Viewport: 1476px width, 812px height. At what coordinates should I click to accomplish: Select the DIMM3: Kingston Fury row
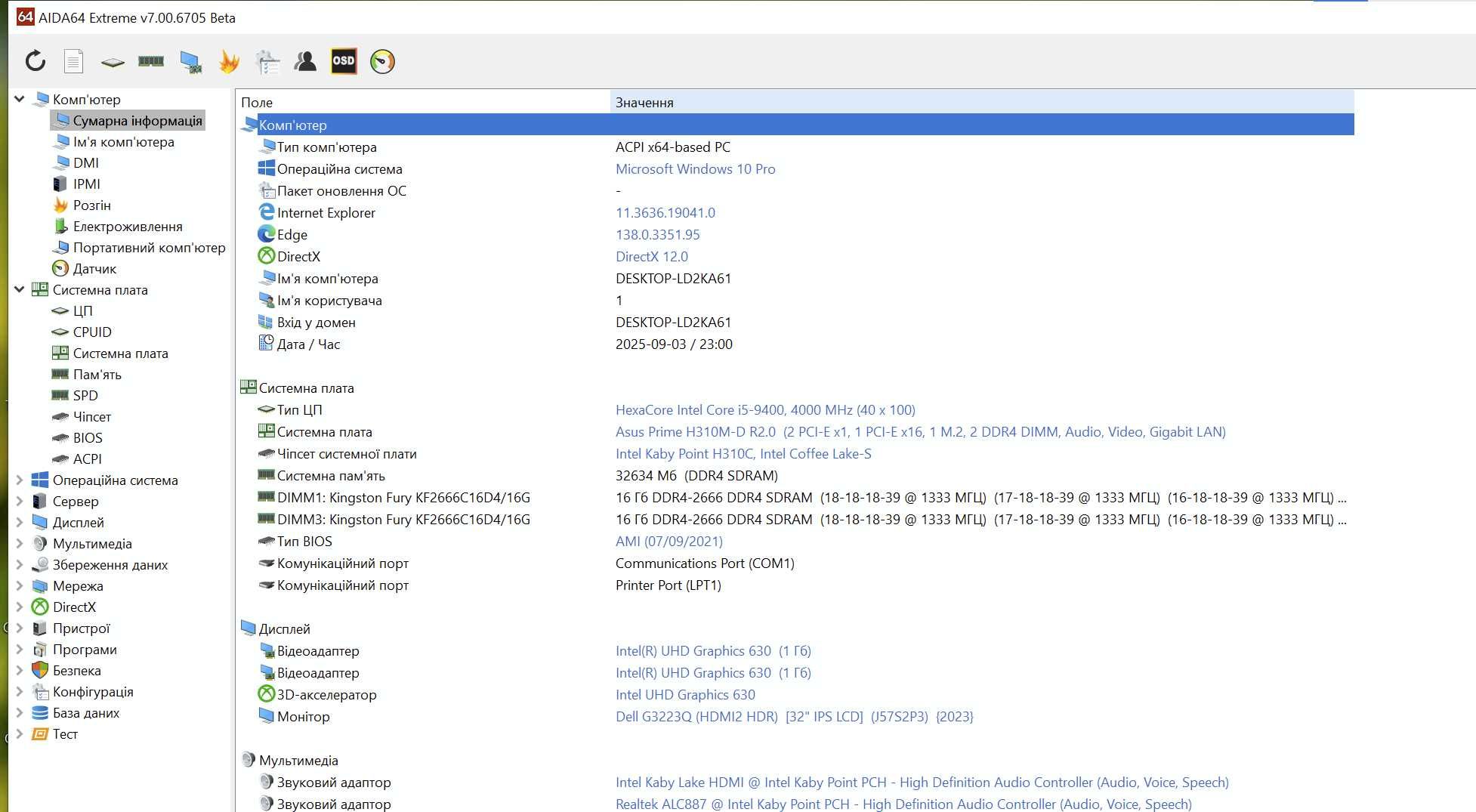click(797, 520)
